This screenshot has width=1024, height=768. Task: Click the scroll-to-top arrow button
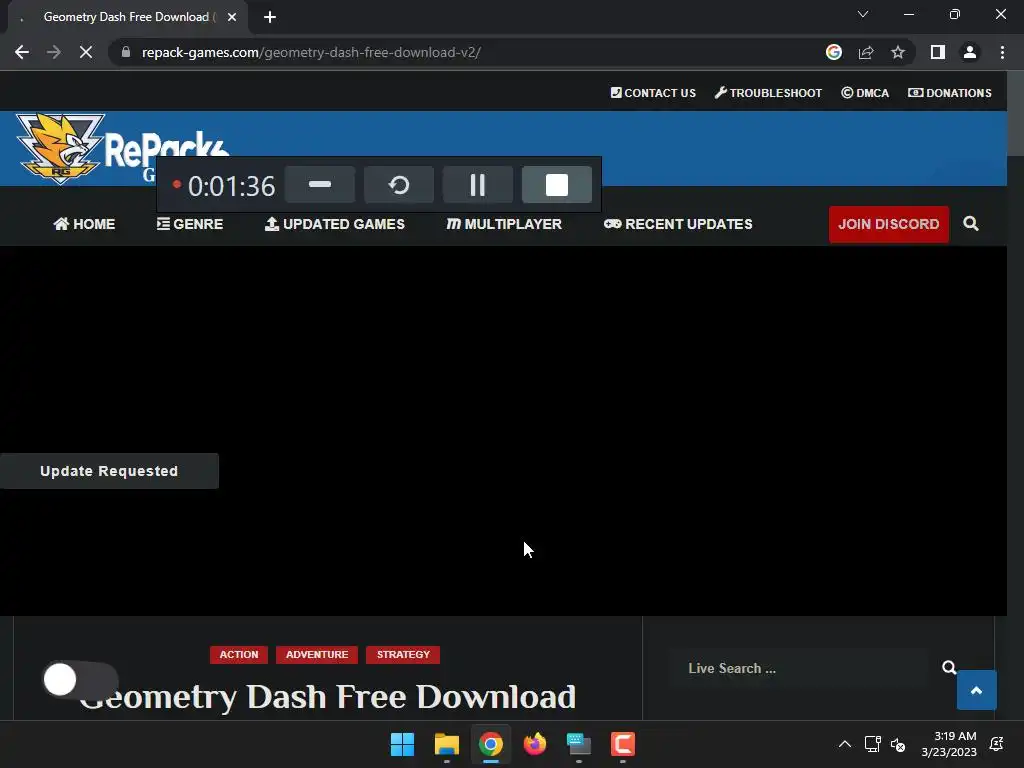tap(976, 690)
